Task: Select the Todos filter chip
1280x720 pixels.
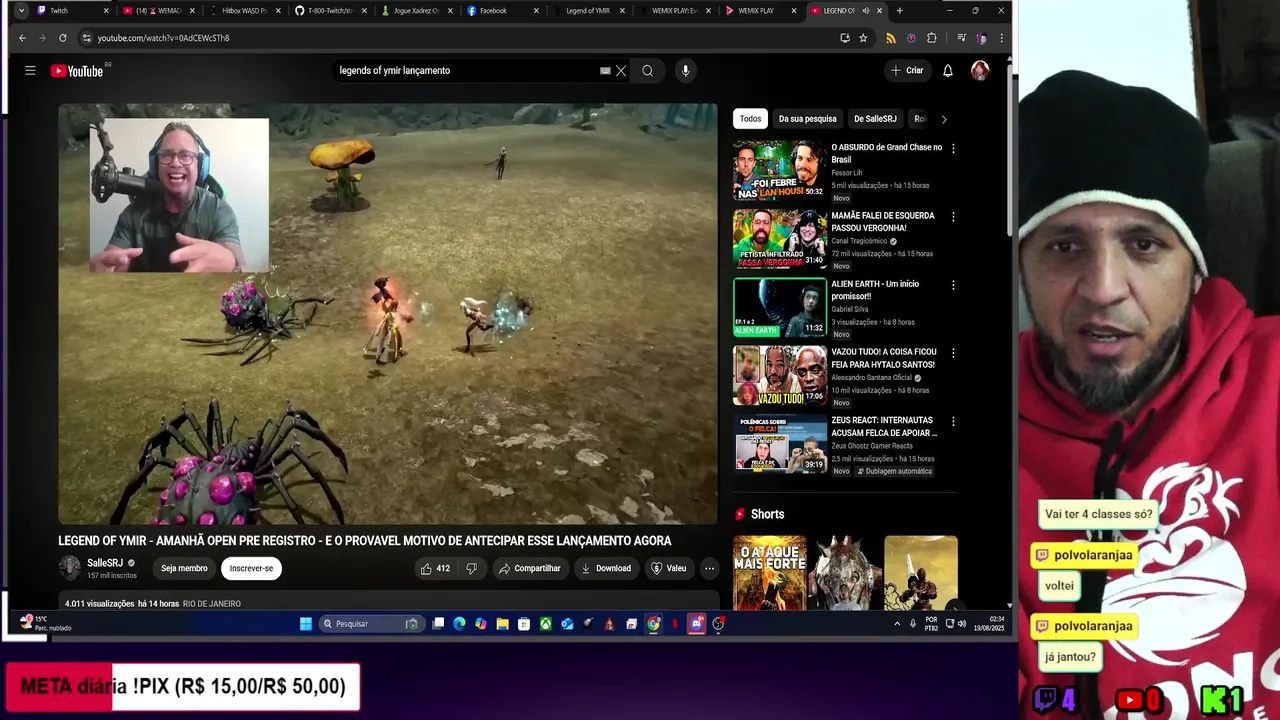Action: tap(750, 119)
